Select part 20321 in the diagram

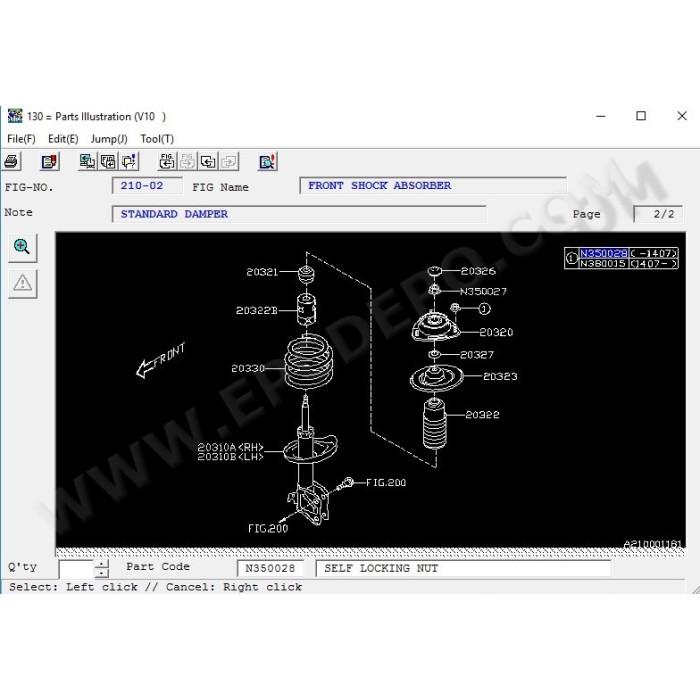[262, 272]
